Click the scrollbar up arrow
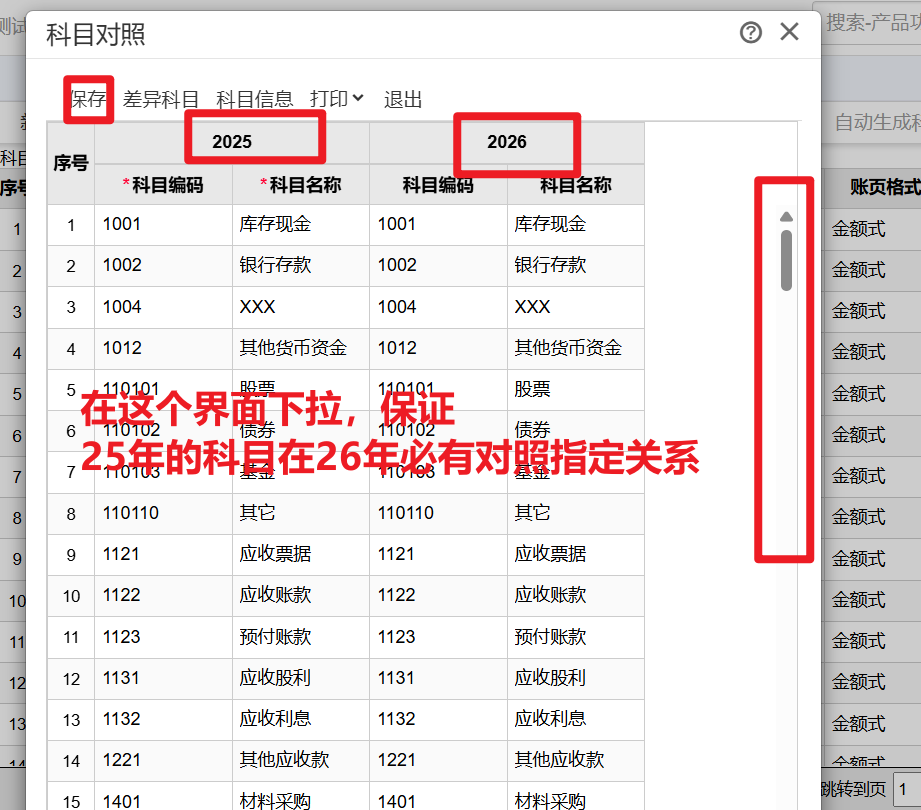The width and height of the screenshot is (921, 810). point(786,217)
